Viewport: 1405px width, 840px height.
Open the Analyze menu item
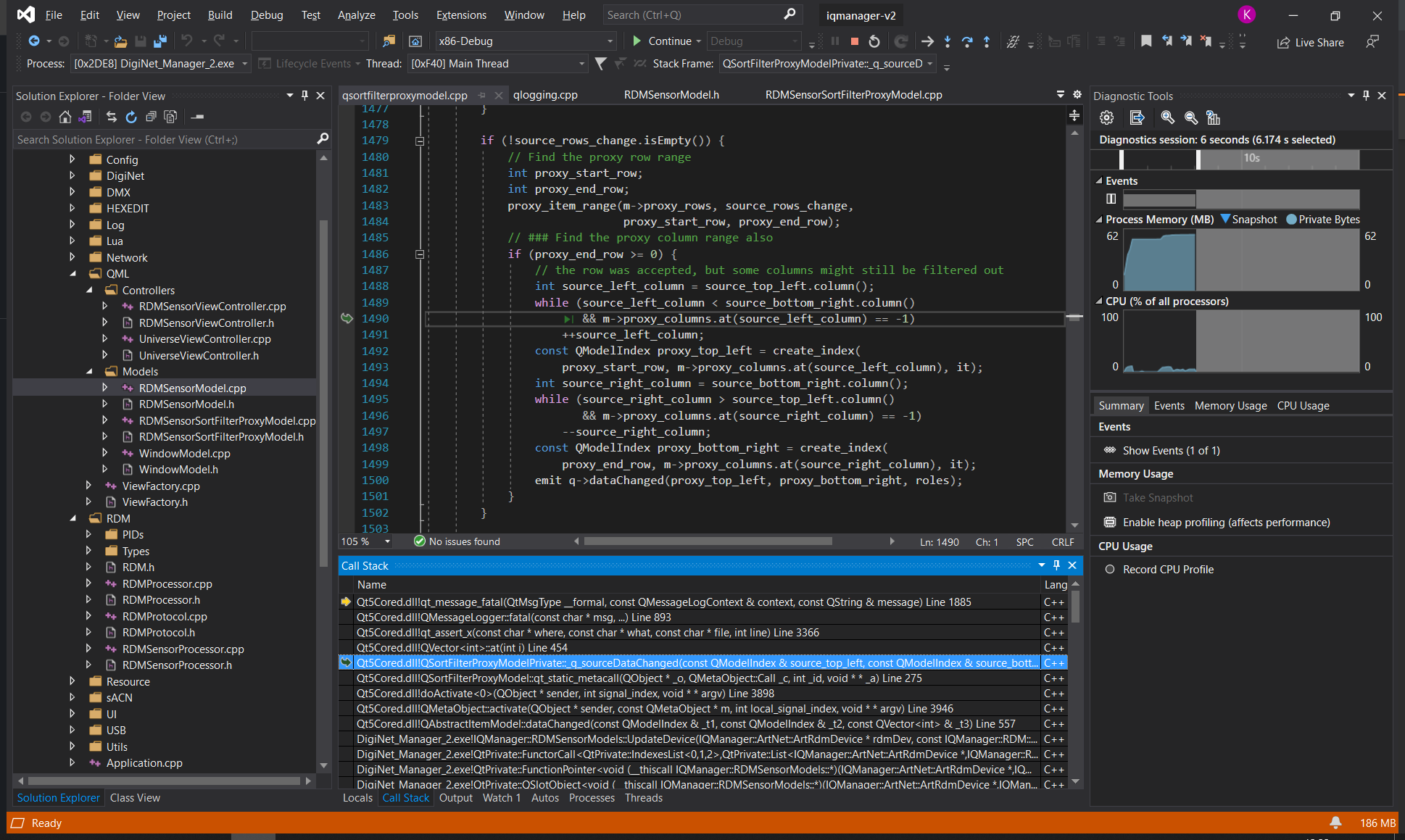(x=356, y=14)
